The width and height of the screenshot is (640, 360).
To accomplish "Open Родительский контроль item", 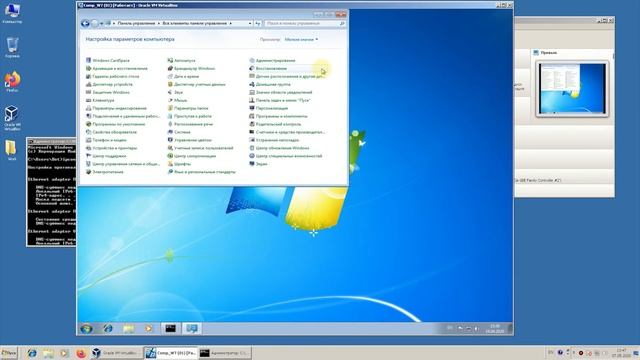I will (275, 124).
